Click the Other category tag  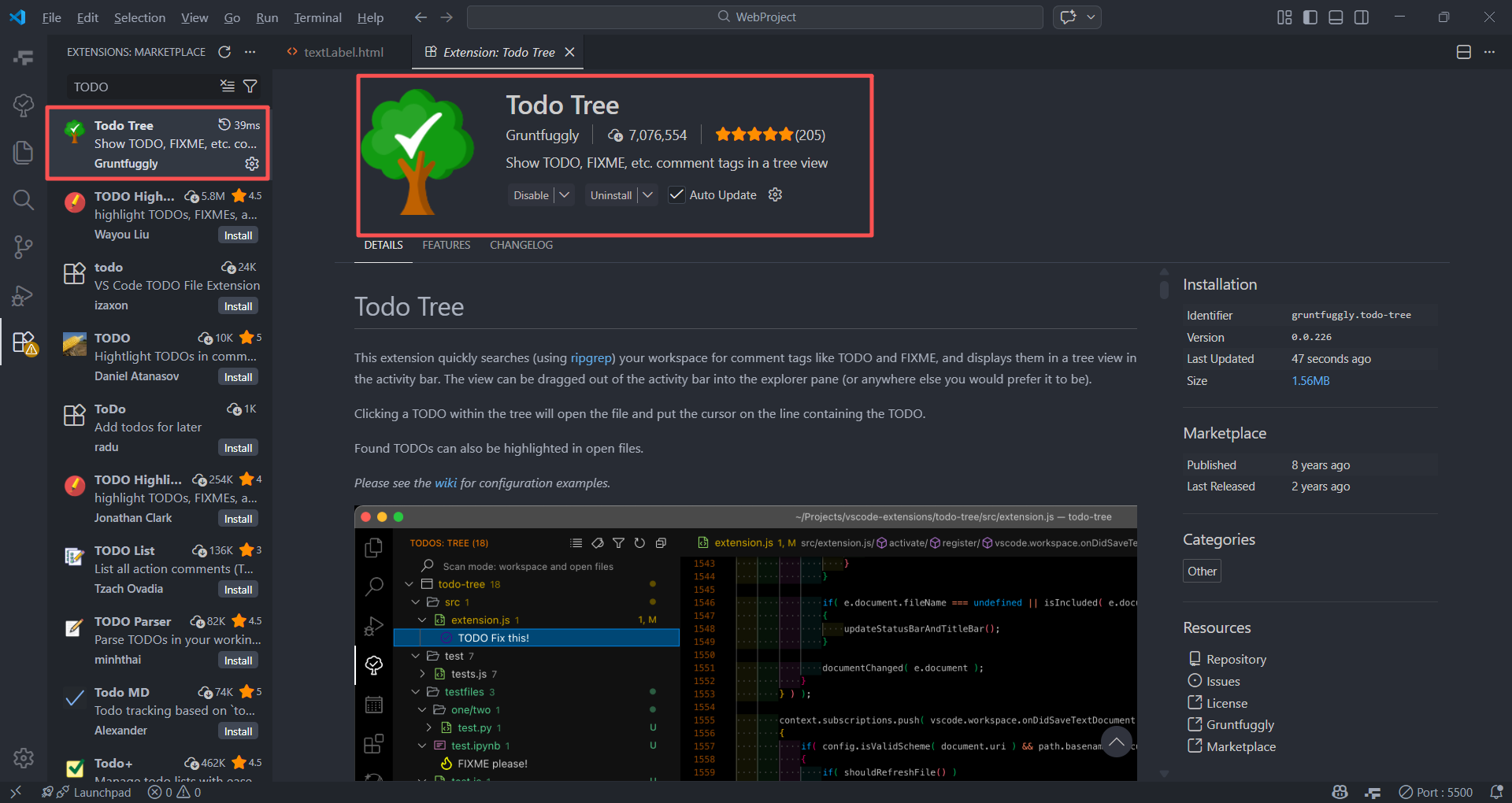1202,571
